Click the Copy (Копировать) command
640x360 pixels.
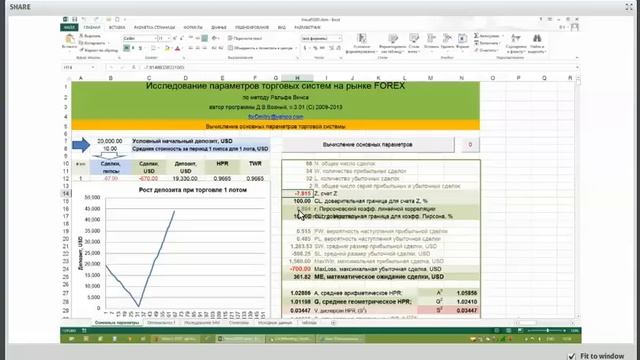point(92,43)
